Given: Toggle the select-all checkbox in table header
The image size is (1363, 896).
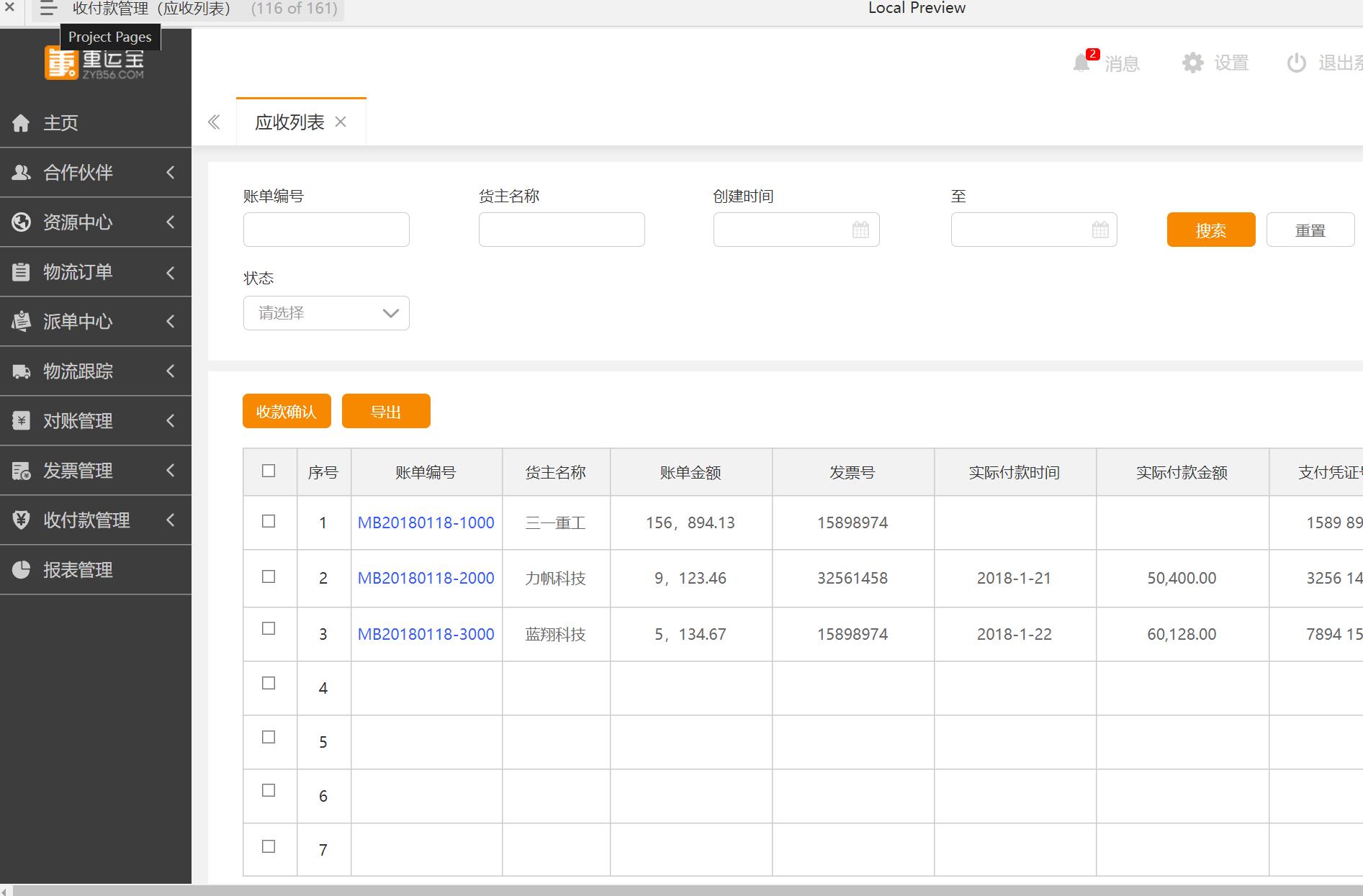Looking at the screenshot, I should (269, 471).
